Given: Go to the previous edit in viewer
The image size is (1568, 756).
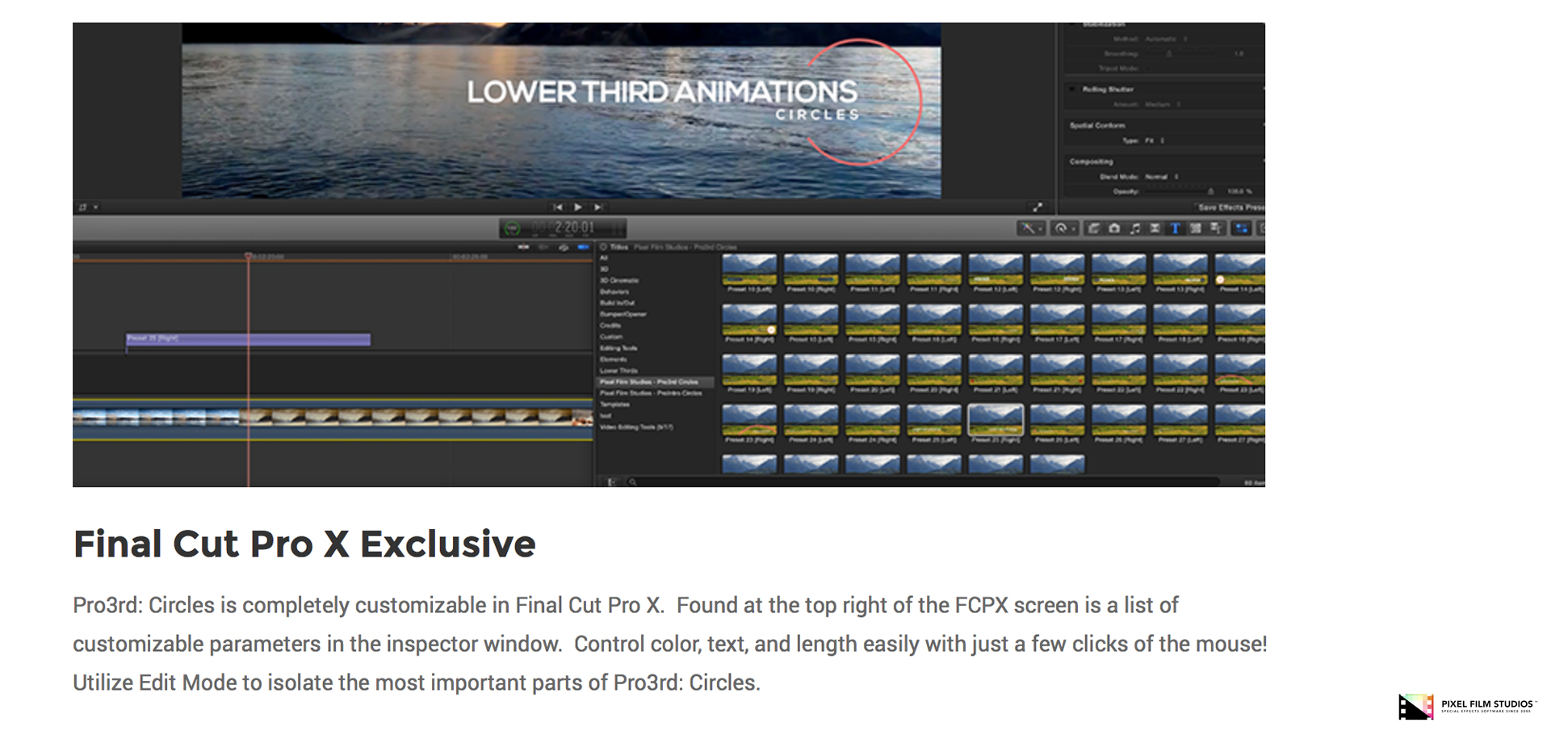Looking at the screenshot, I should coord(558,207).
